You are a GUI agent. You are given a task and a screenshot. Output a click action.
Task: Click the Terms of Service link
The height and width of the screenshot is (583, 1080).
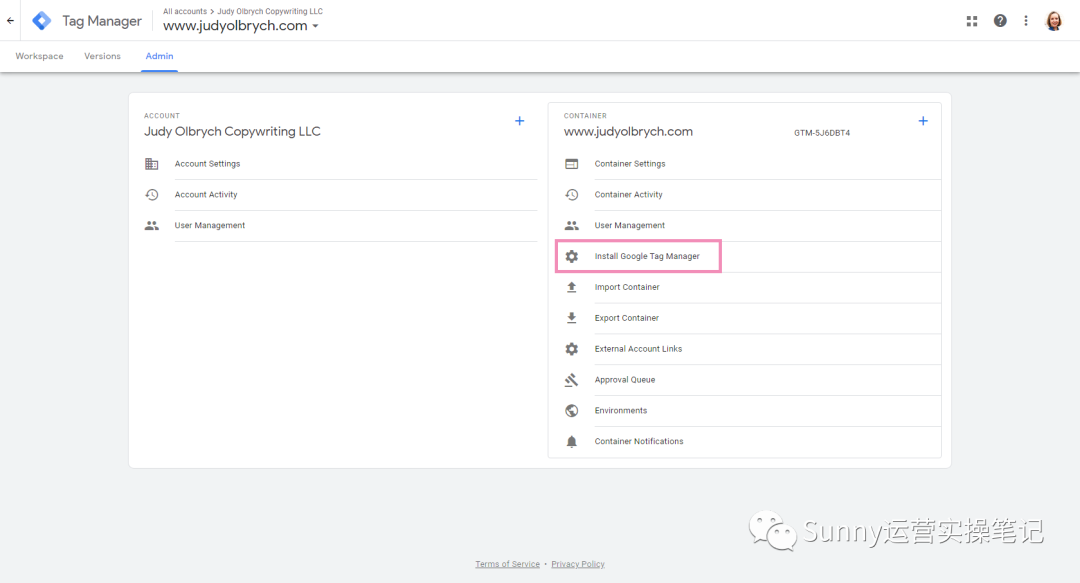tap(507, 565)
